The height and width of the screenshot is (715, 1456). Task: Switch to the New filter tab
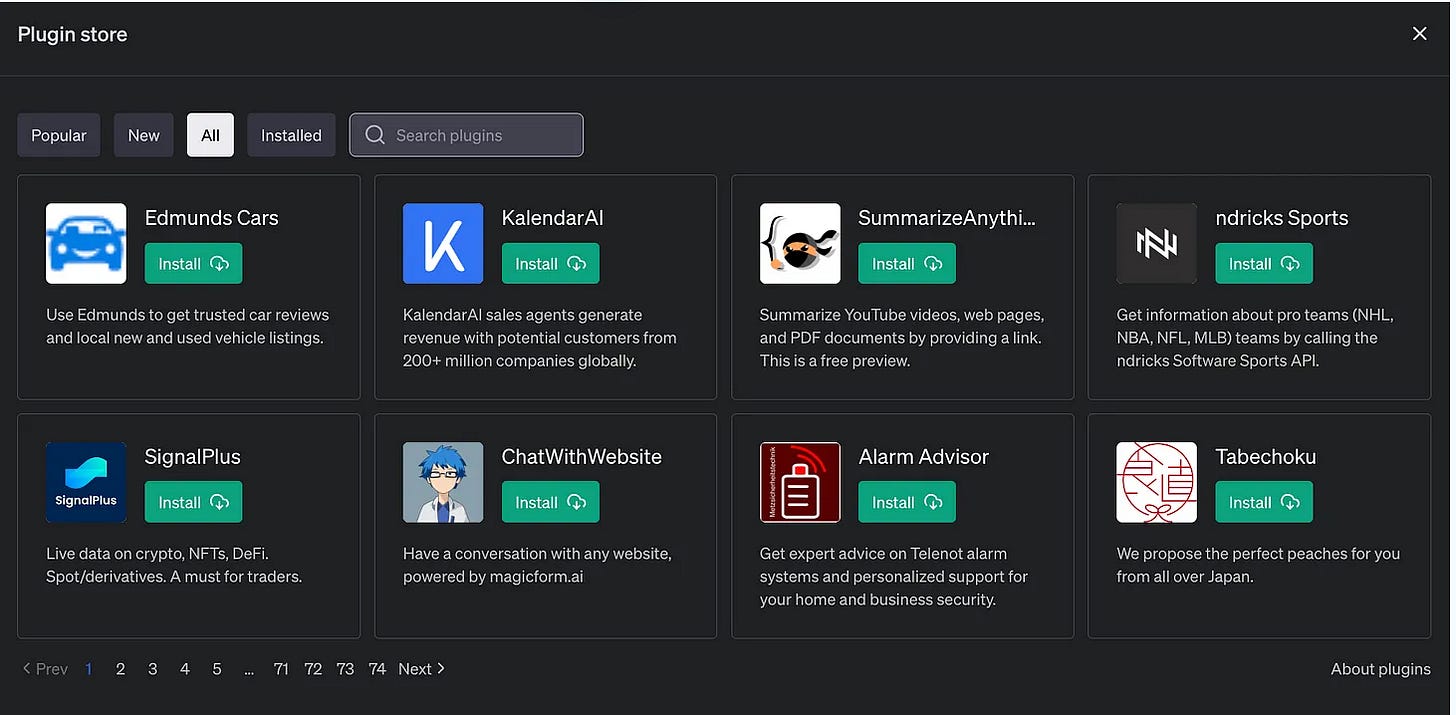(144, 135)
